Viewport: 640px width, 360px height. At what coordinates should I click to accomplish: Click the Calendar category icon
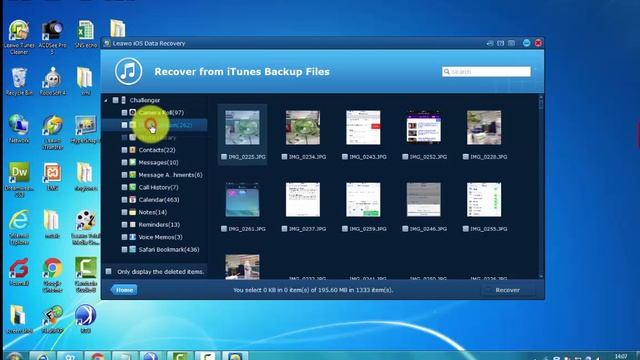pyautogui.click(x=133, y=200)
